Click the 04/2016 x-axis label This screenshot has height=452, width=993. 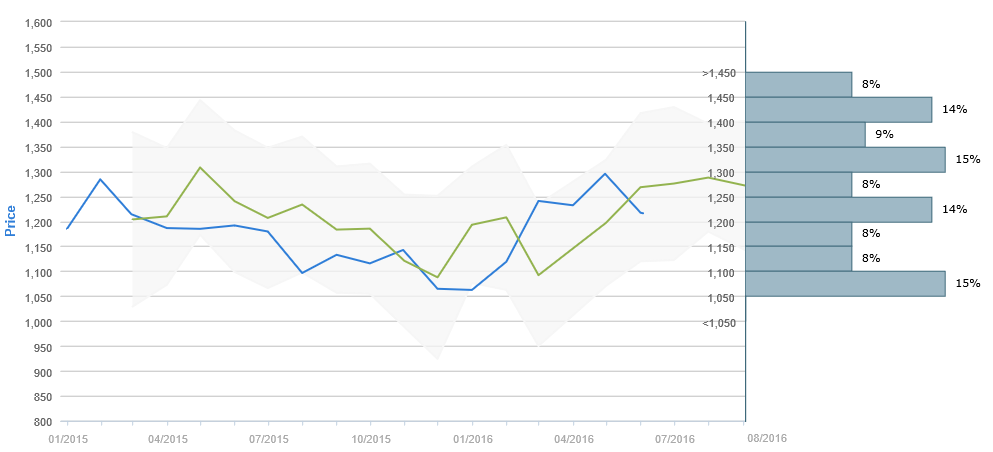[573, 439]
